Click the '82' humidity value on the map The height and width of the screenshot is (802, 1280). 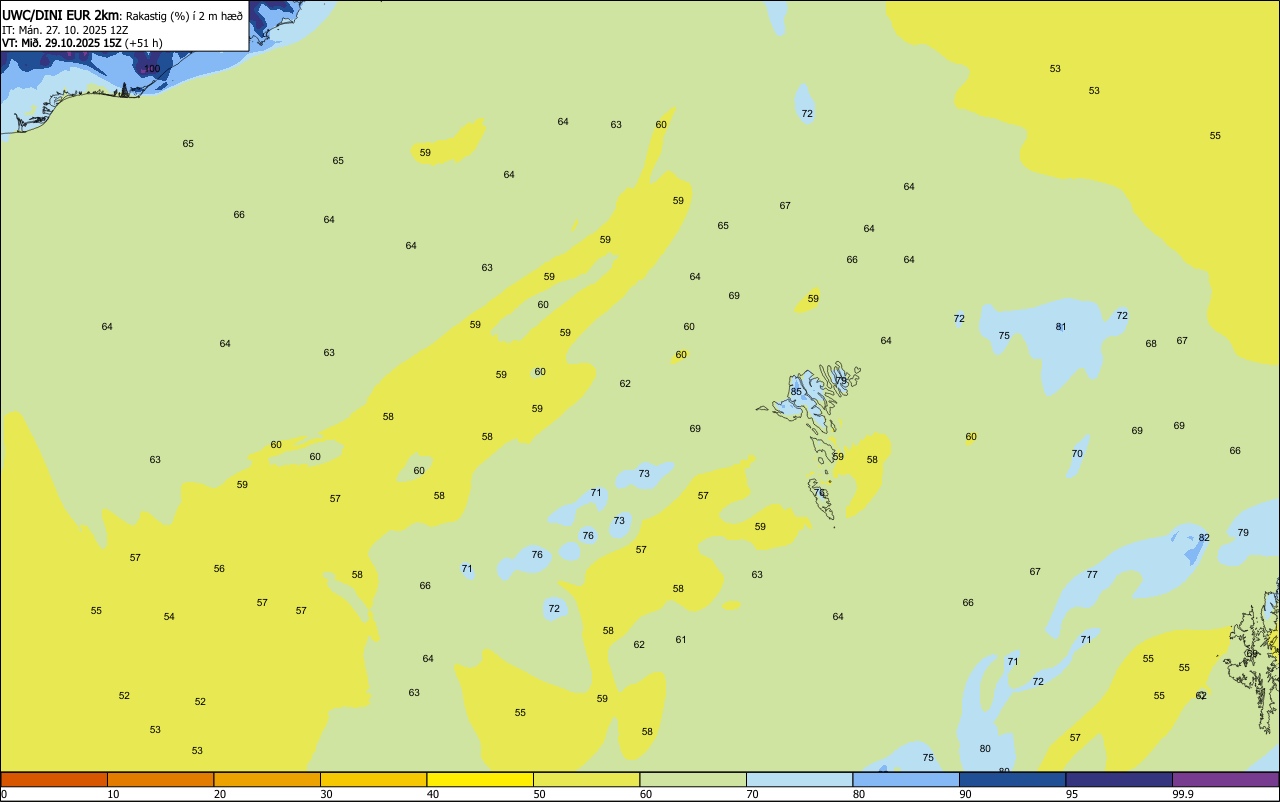pyautogui.click(x=1204, y=538)
